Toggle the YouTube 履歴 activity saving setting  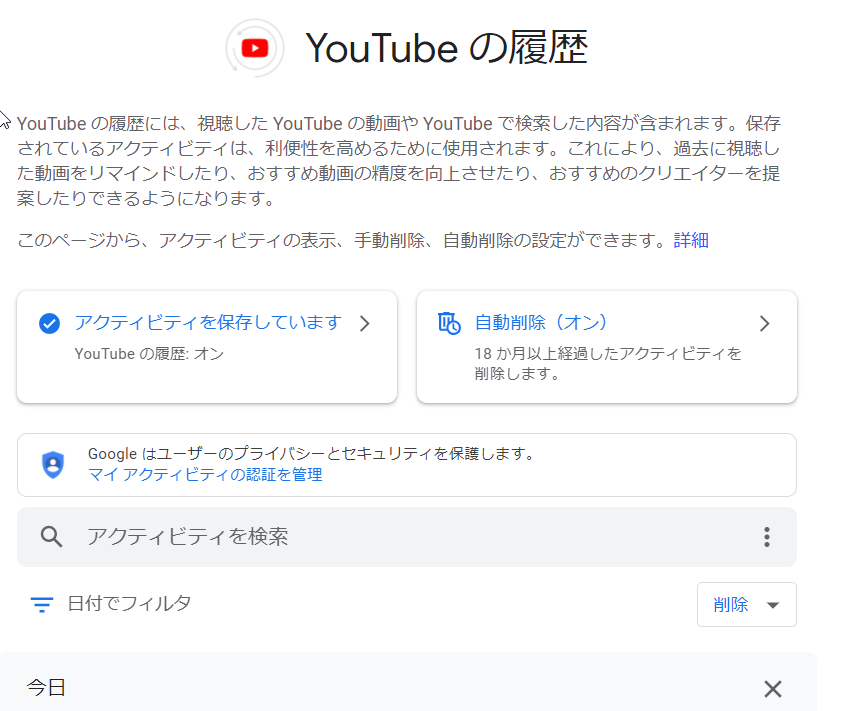pos(205,322)
